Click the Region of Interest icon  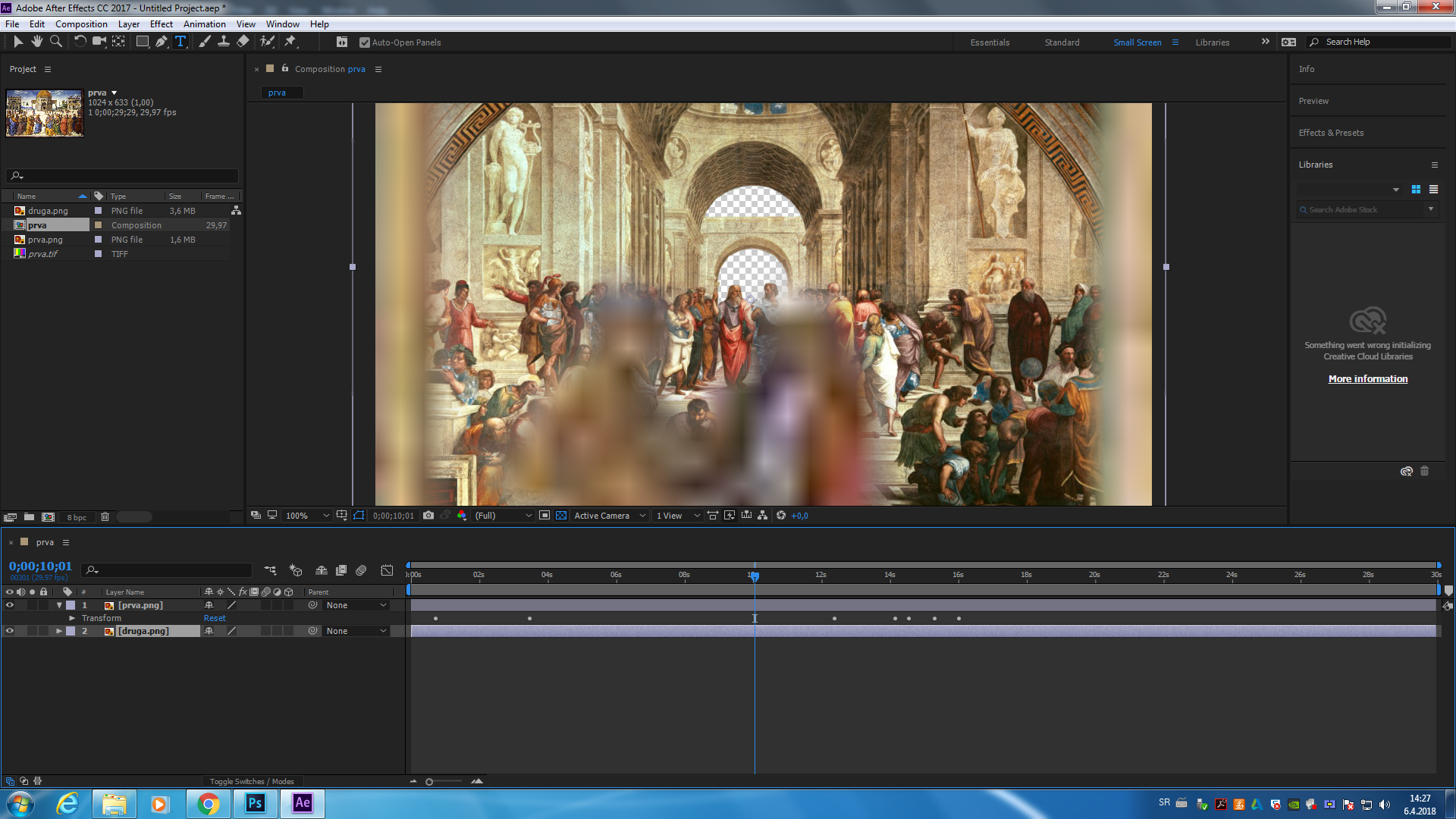(544, 516)
